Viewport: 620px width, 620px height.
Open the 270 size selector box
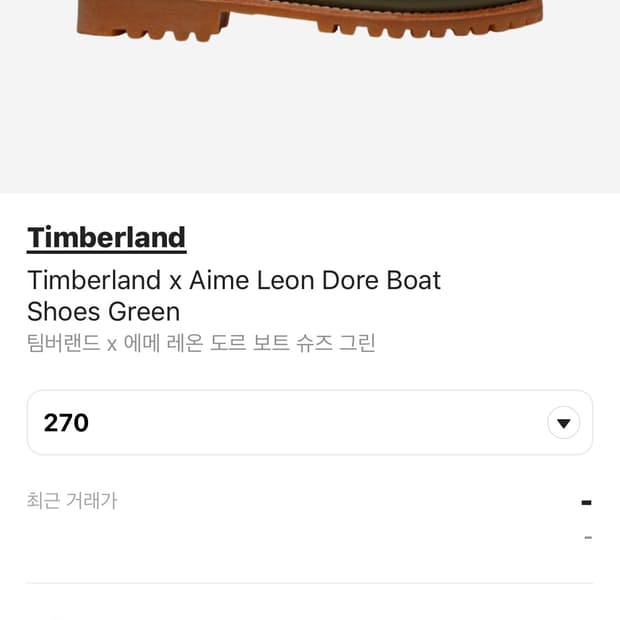300,423
